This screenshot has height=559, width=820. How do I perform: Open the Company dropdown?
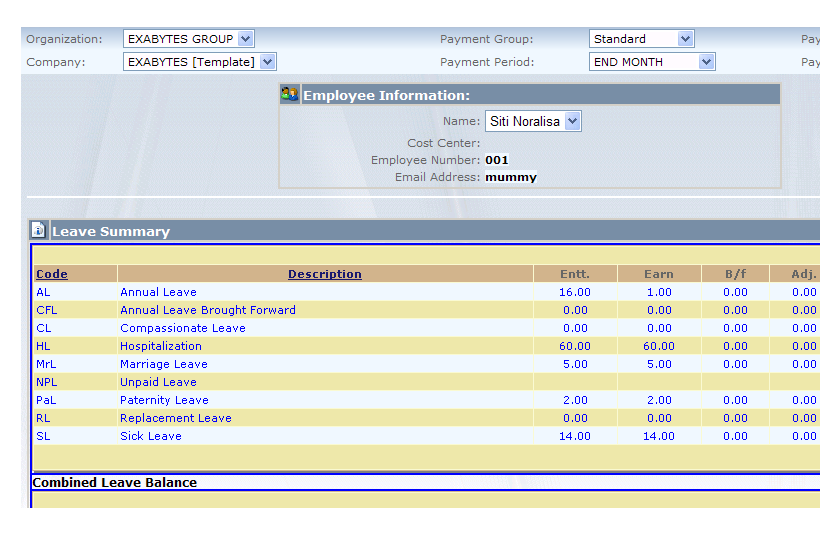198,62
